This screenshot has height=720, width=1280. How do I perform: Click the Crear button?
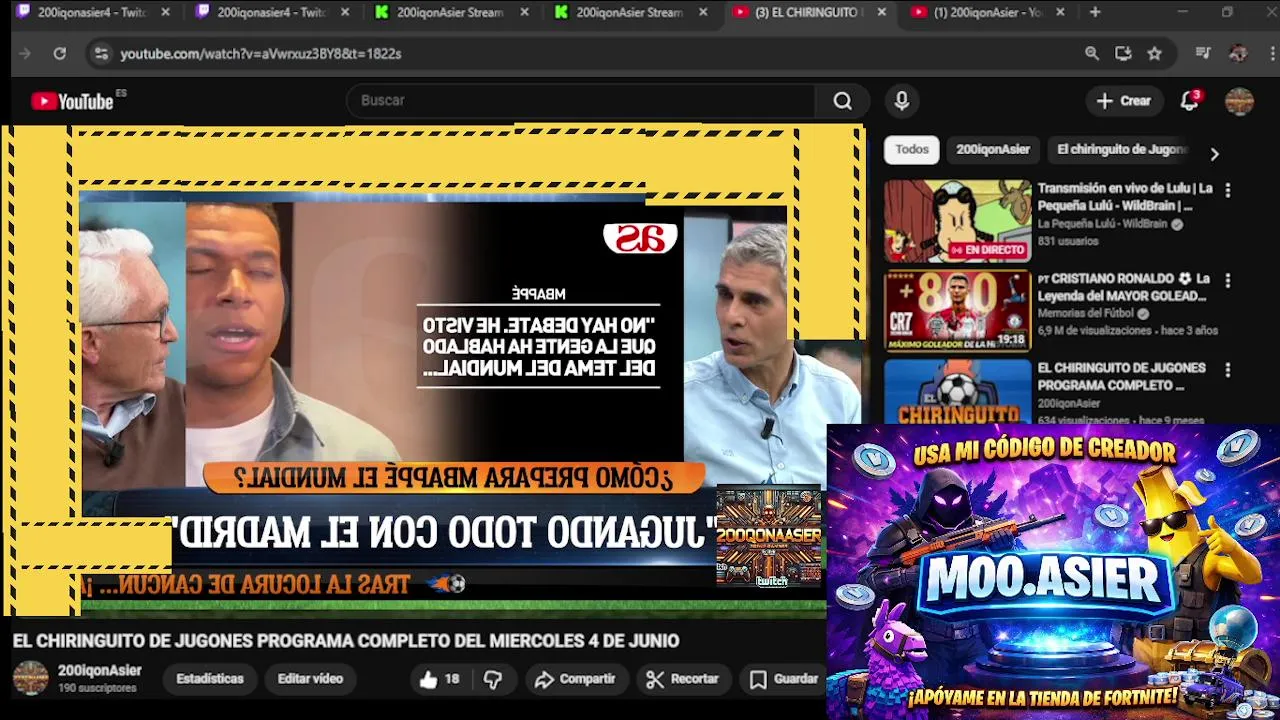point(1124,101)
